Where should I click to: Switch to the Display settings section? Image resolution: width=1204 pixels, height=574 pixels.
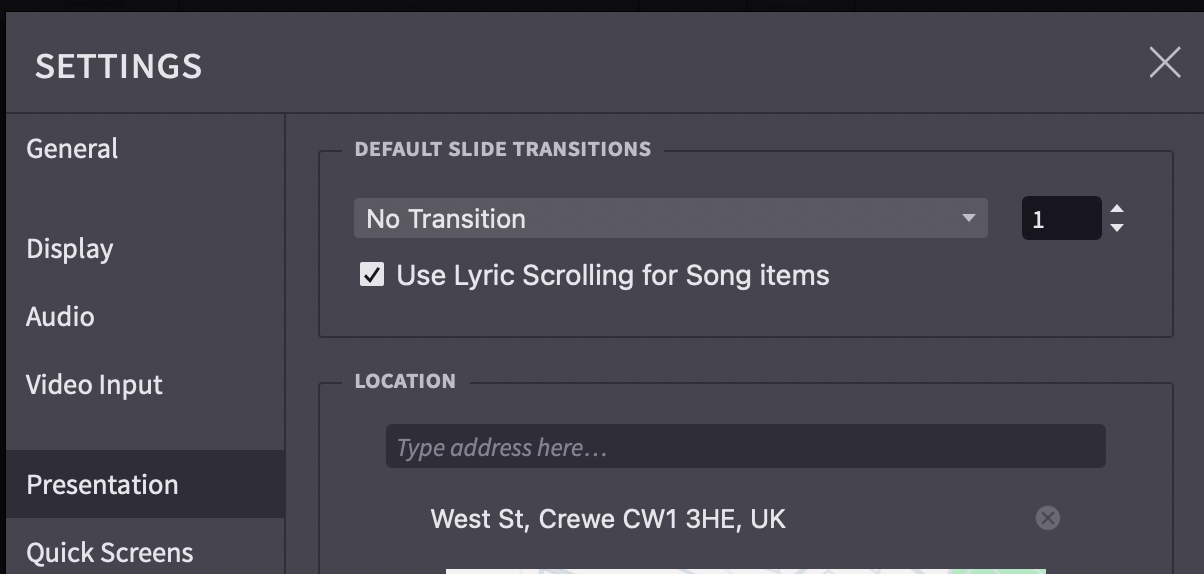pos(70,249)
